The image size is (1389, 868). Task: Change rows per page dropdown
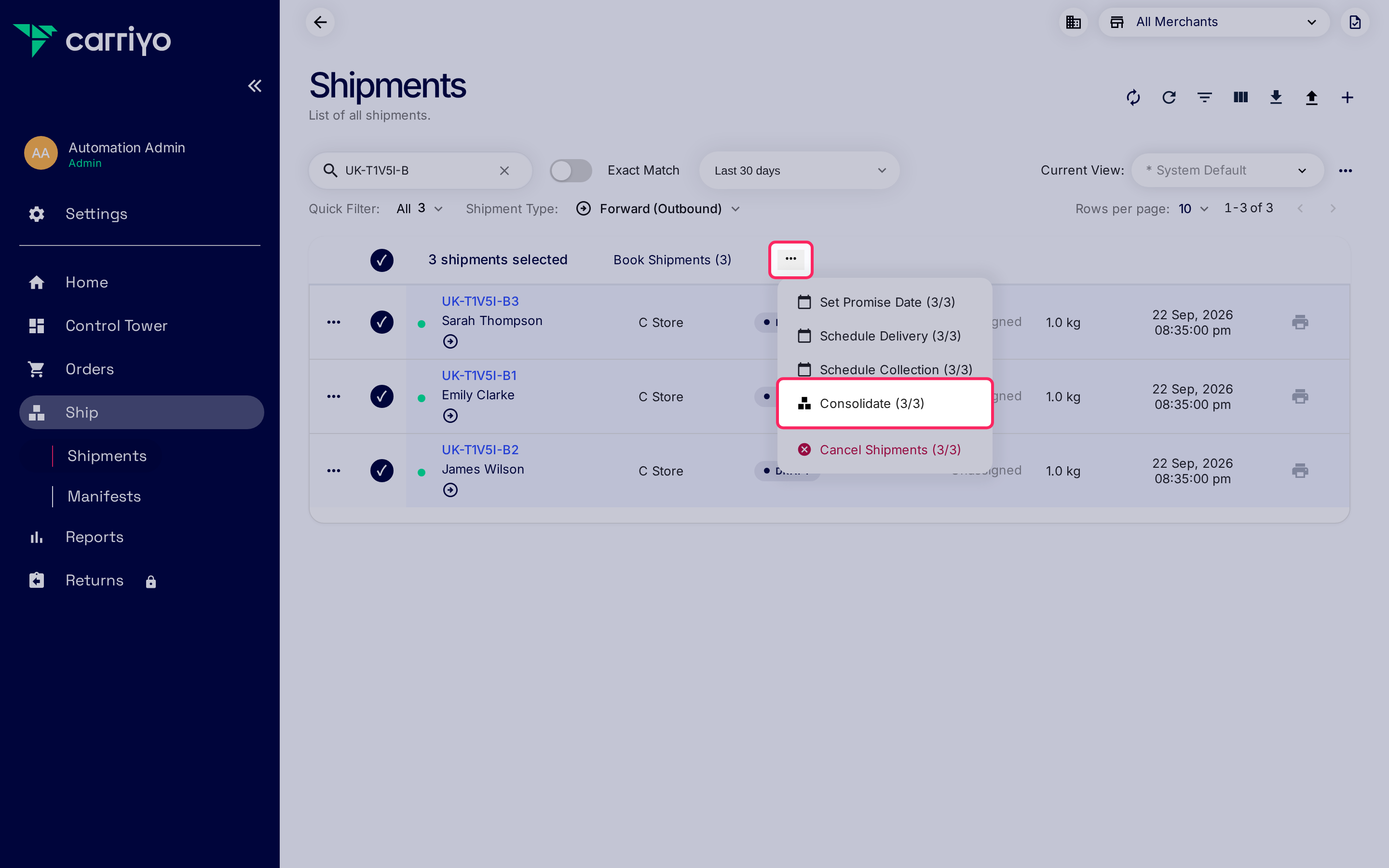(x=1194, y=209)
